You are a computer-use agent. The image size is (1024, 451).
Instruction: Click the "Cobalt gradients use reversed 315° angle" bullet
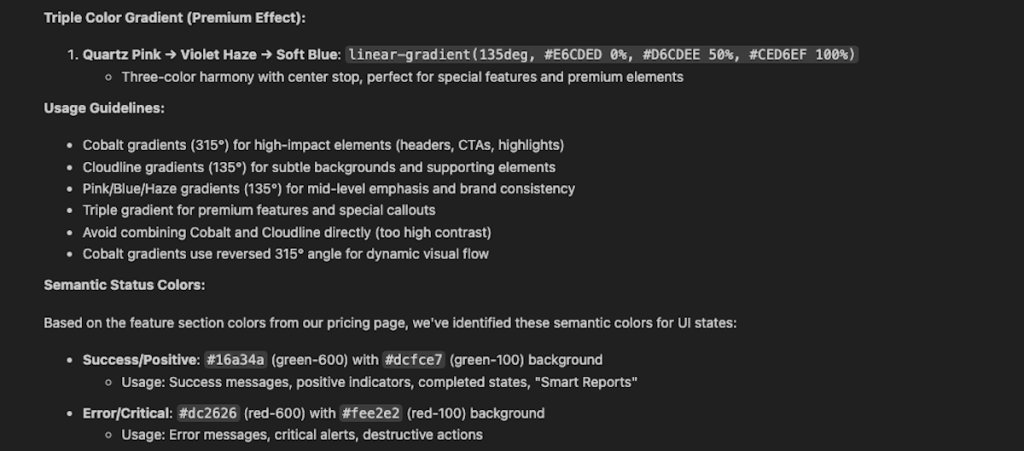pyautogui.click(x=286, y=254)
